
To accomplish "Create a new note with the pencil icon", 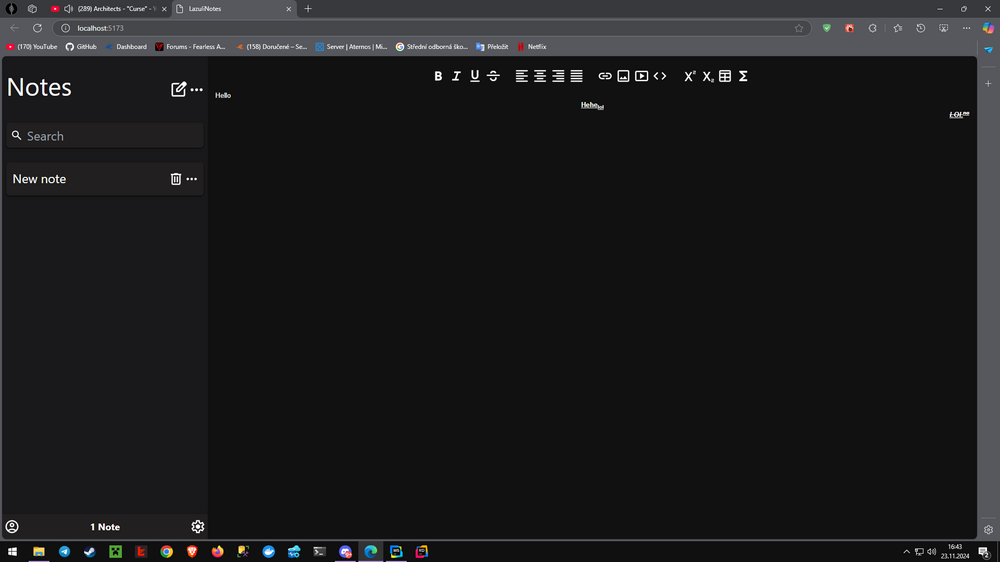I will [179, 89].
